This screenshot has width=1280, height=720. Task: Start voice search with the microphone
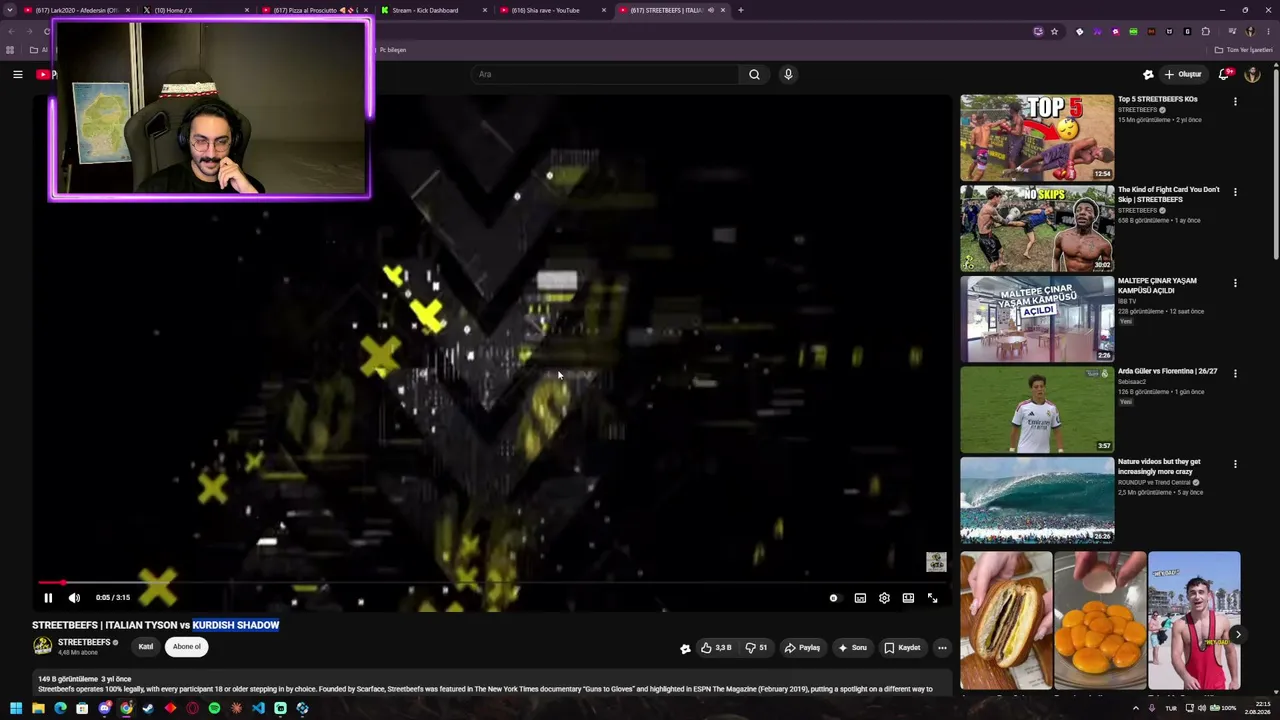(788, 74)
